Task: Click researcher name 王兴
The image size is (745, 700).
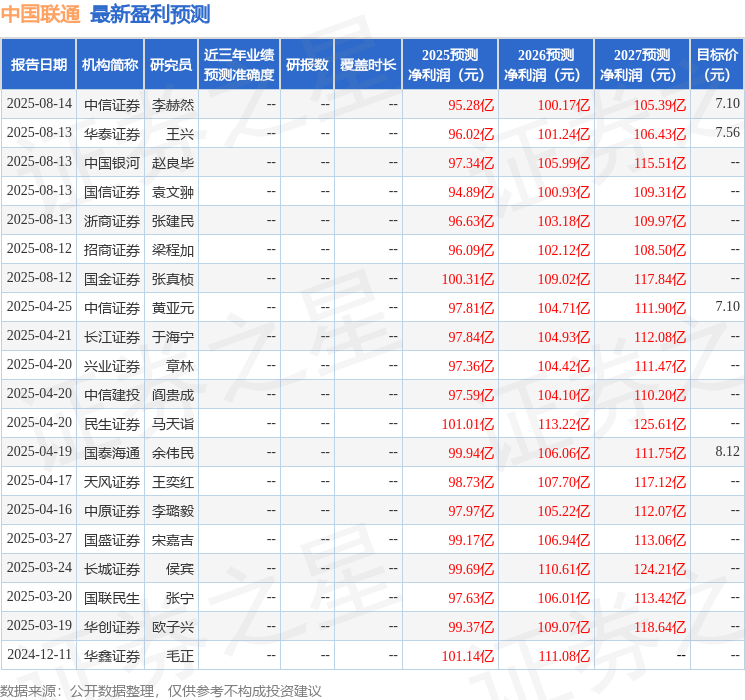Action: [180, 134]
